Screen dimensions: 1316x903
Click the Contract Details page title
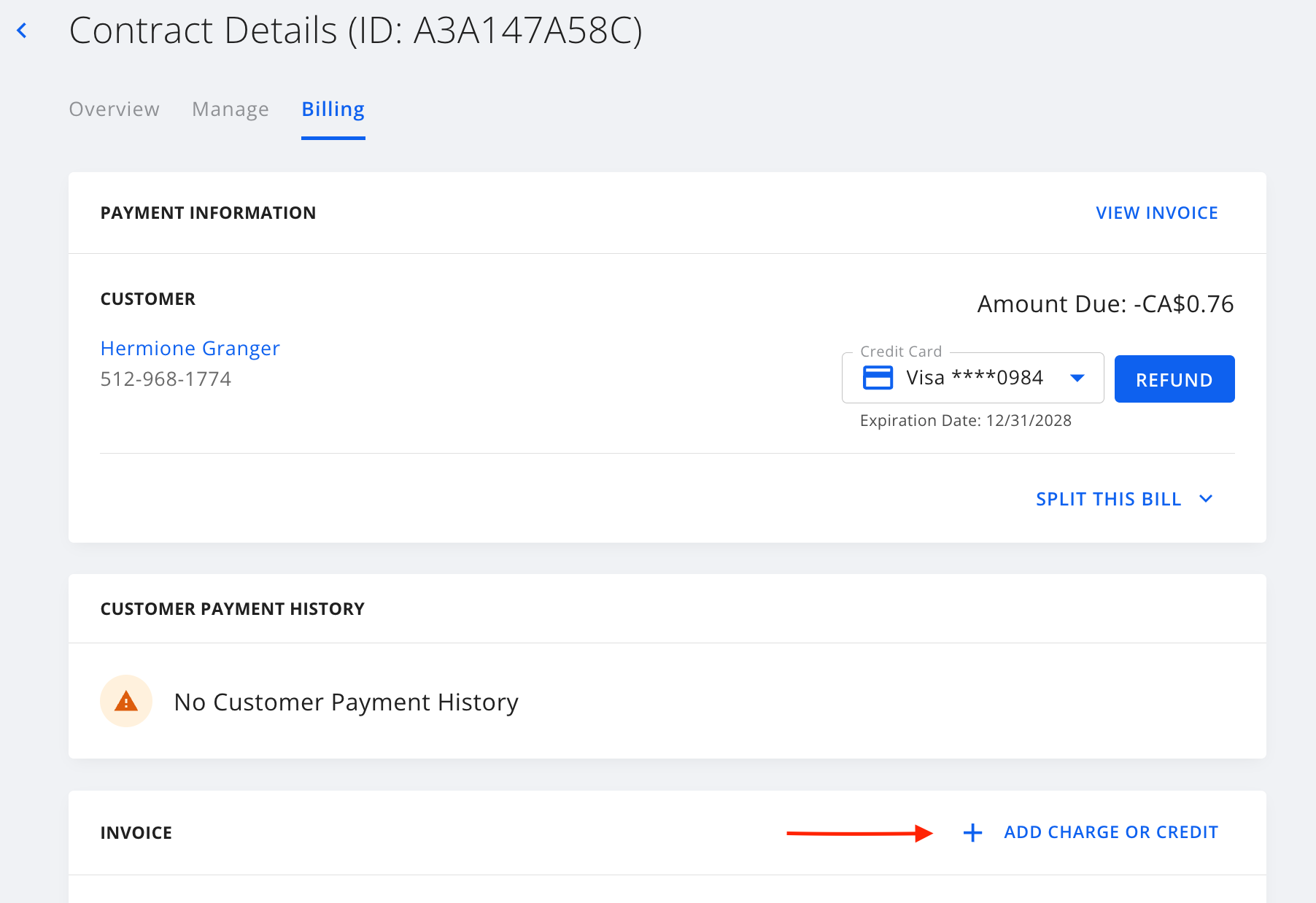[355, 31]
